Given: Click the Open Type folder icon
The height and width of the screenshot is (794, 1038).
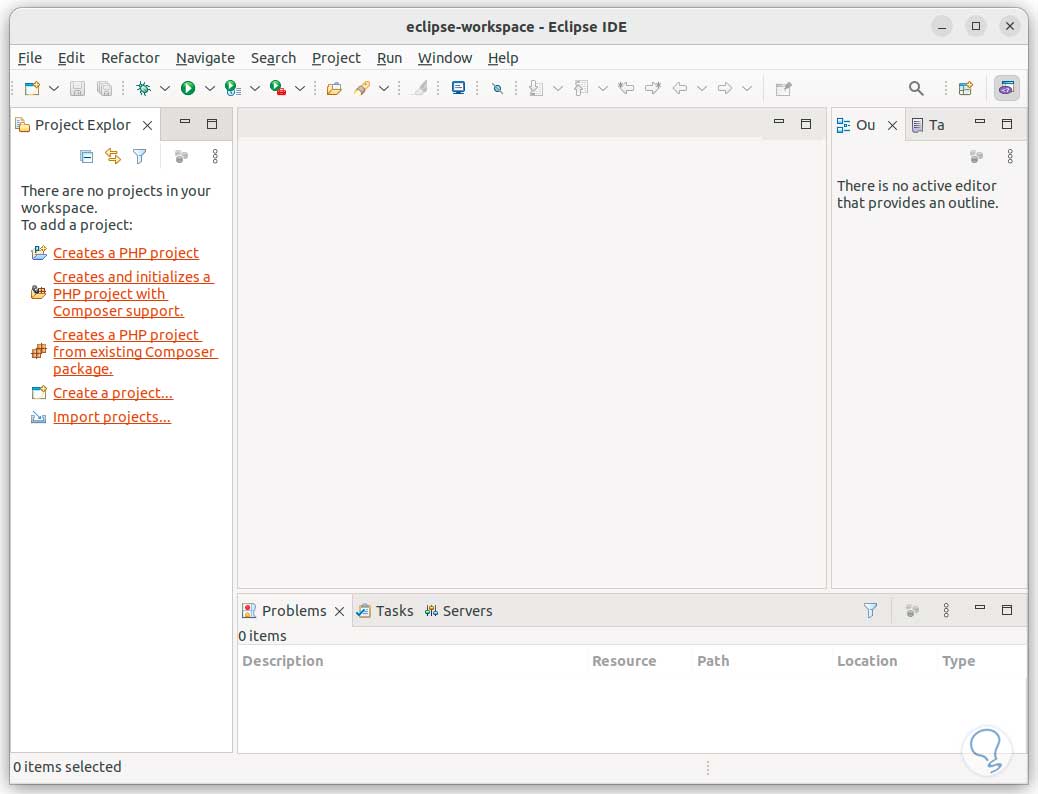Looking at the screenshot, I should point(334,88).
